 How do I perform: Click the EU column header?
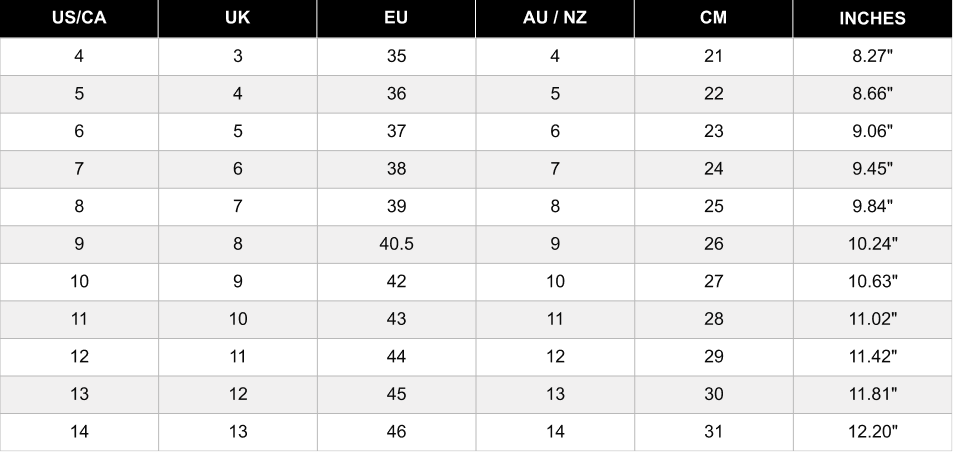396,18
